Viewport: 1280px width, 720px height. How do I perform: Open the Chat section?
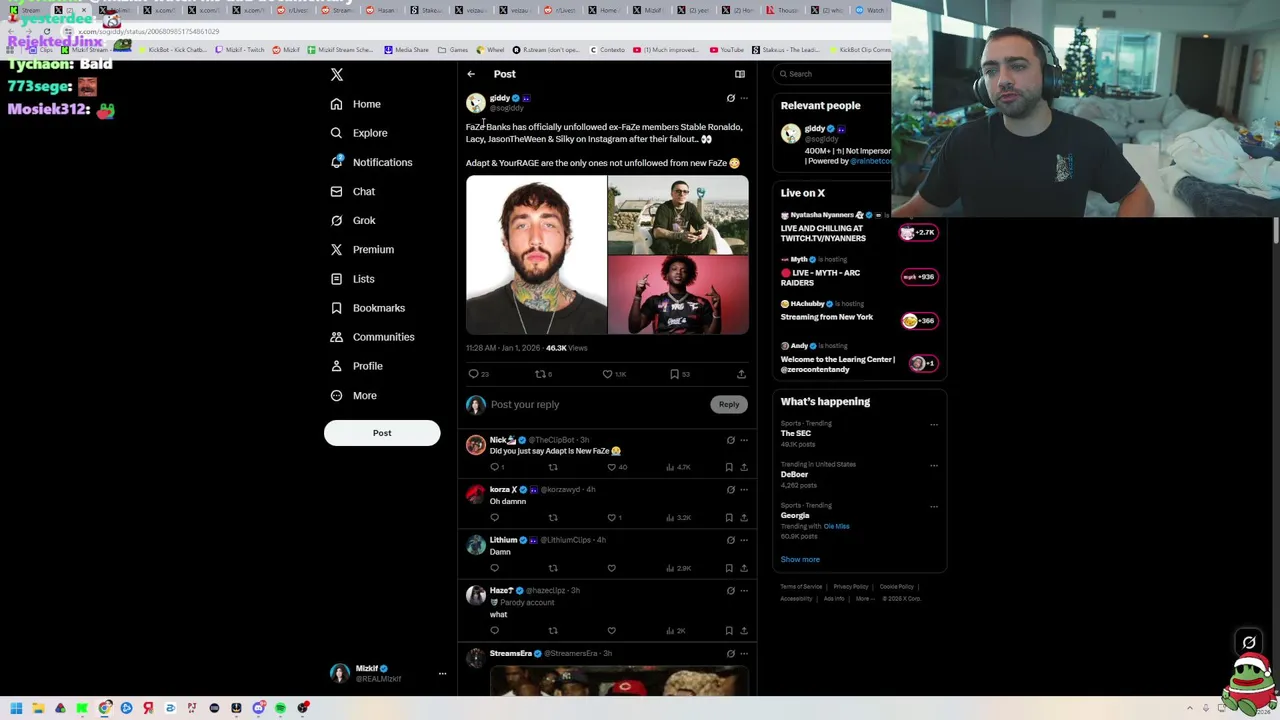coord(353,191)
